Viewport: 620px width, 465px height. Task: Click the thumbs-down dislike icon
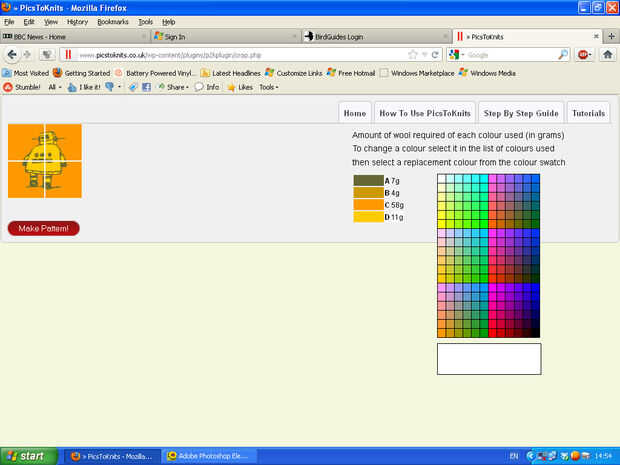110,87
